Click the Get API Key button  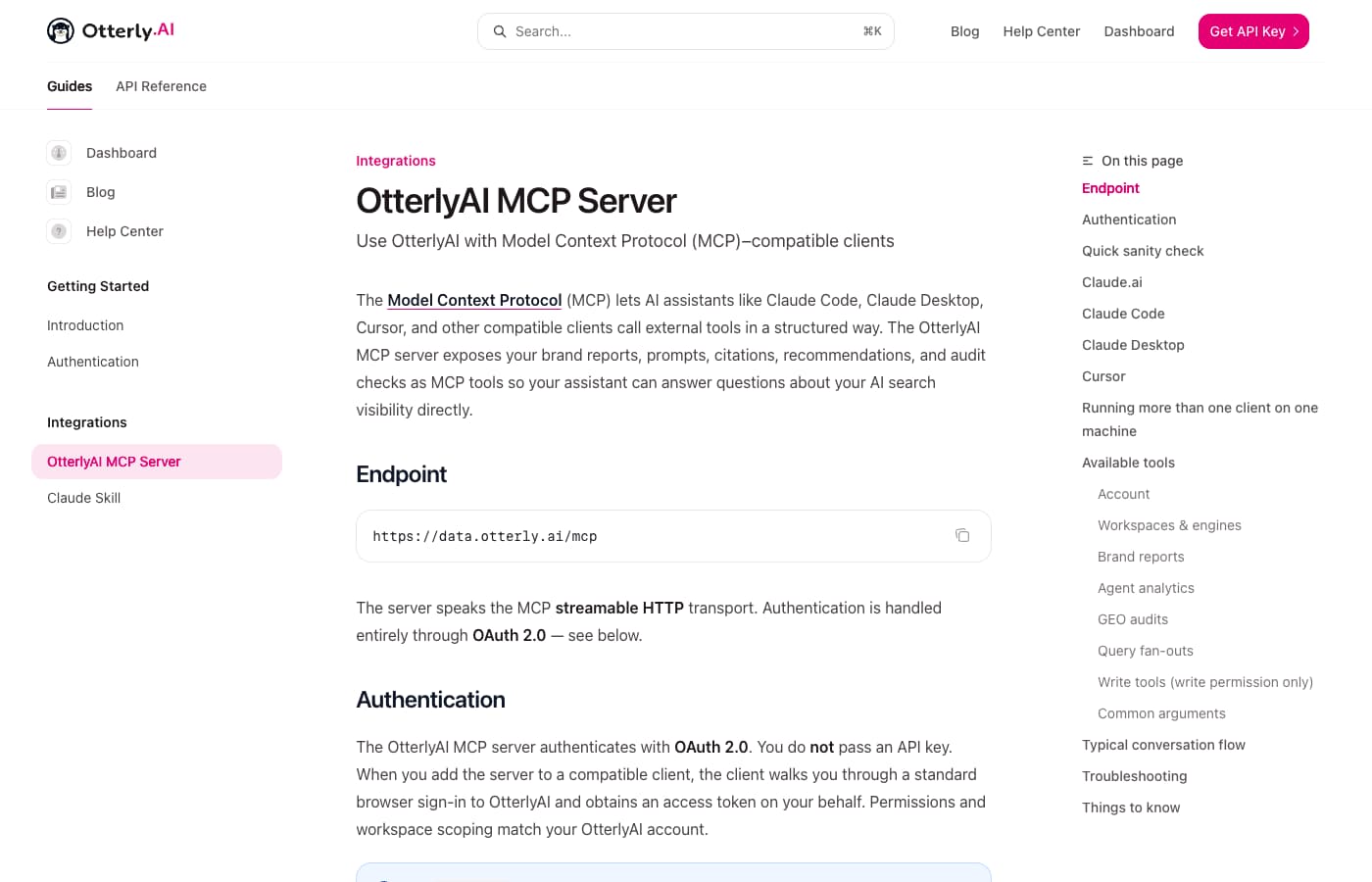point(1253,31)
